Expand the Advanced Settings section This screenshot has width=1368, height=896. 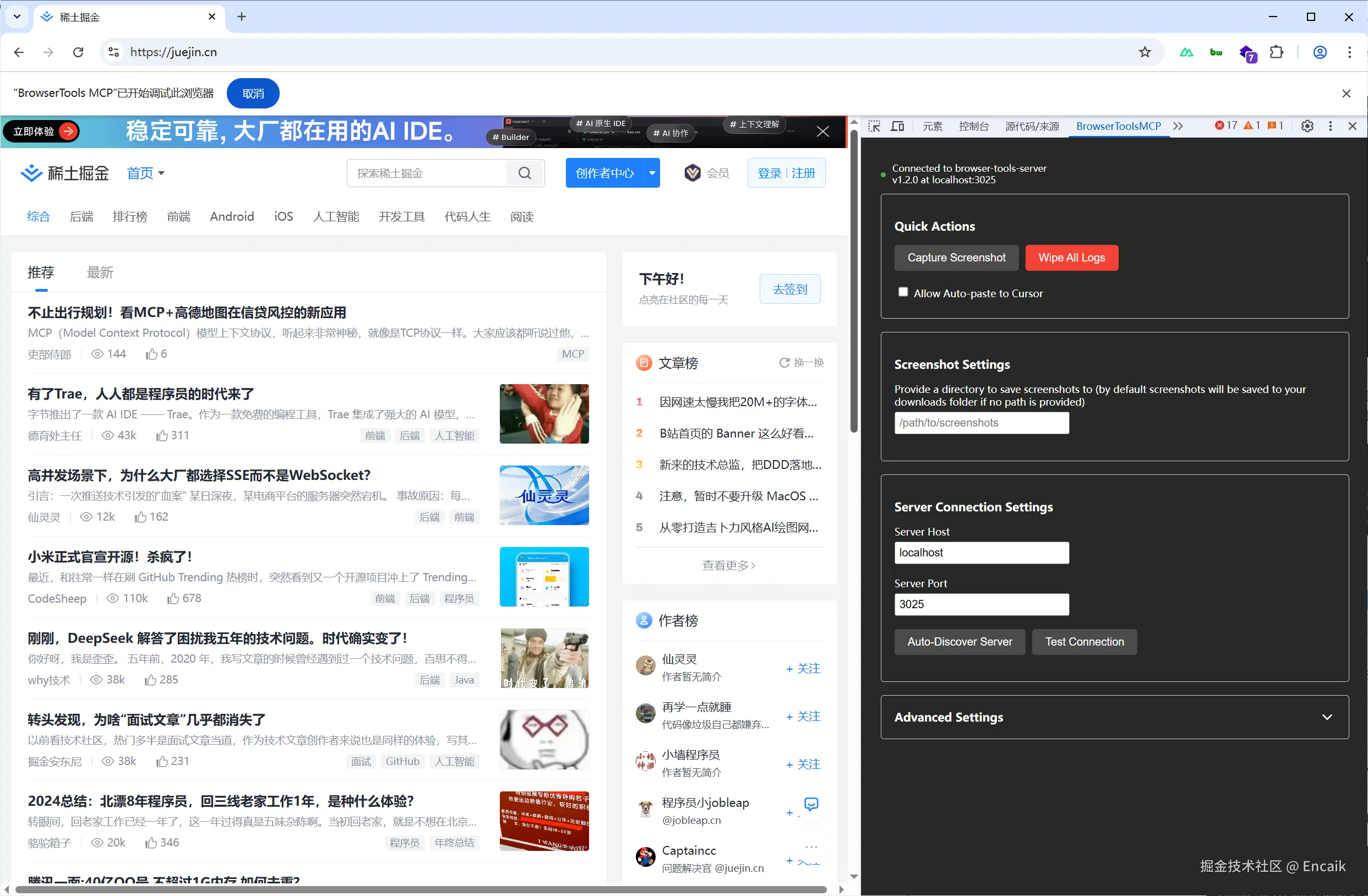(1327, 717)
